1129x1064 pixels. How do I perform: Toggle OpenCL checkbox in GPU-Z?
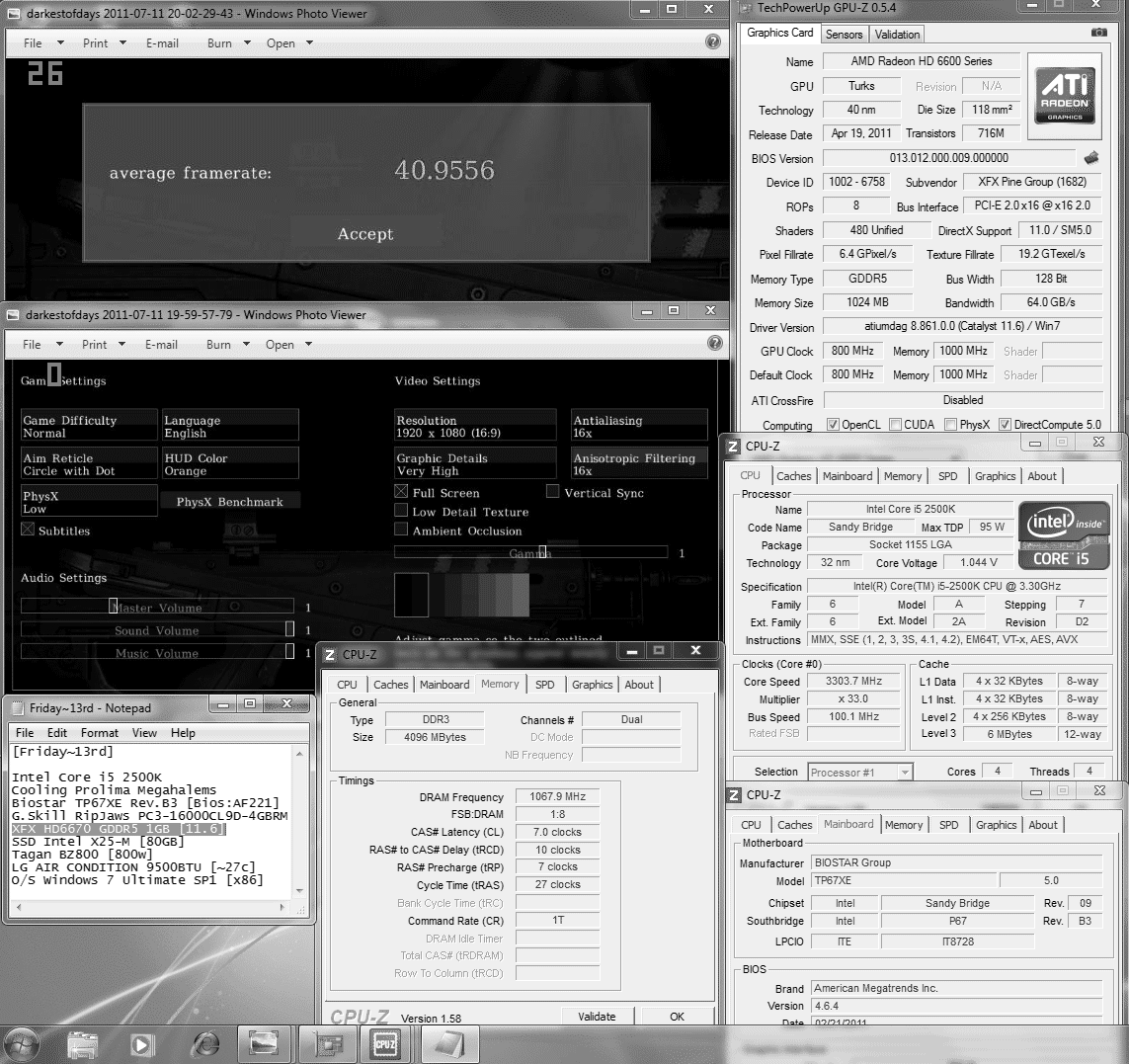[x=833, y=424]
